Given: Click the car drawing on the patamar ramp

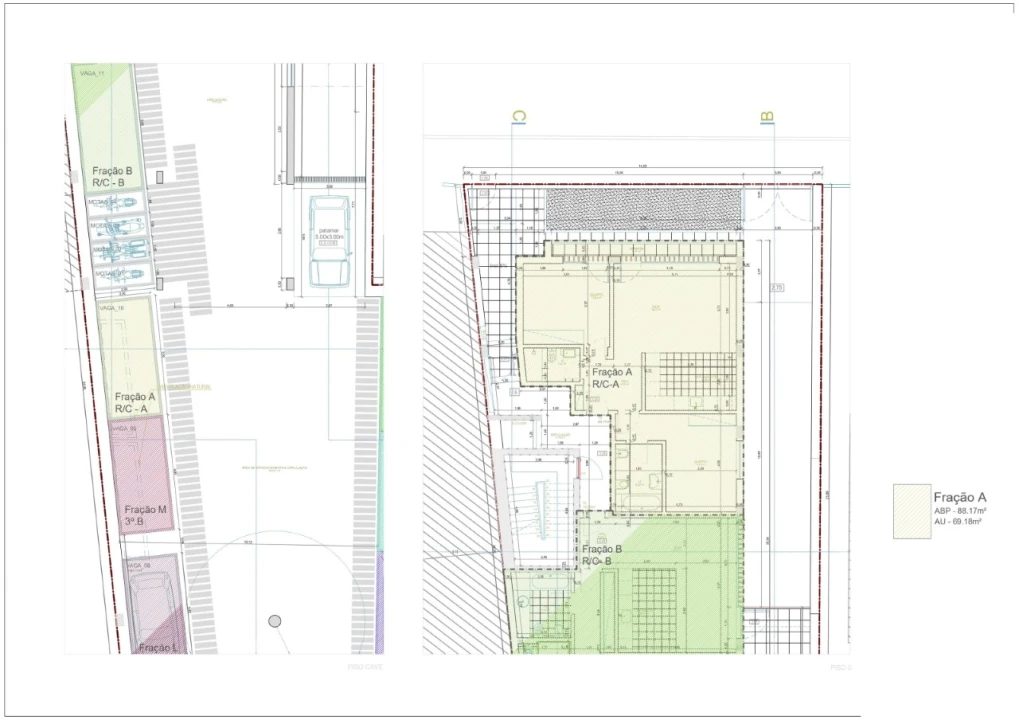Looking at the screenshot, I should (x=331, y=241).
